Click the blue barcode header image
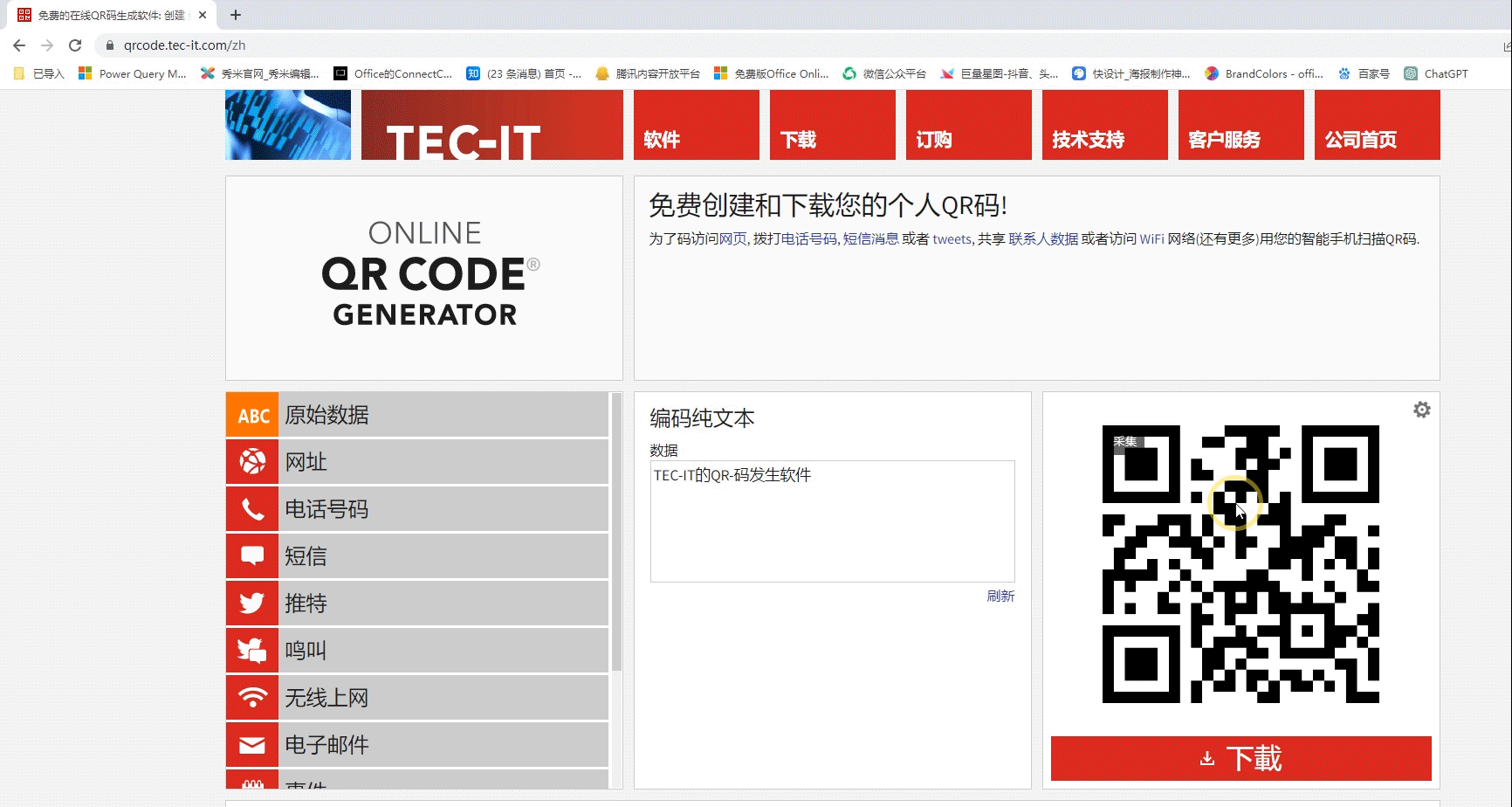Screen dimensions: 1512x807 [288, 125]
